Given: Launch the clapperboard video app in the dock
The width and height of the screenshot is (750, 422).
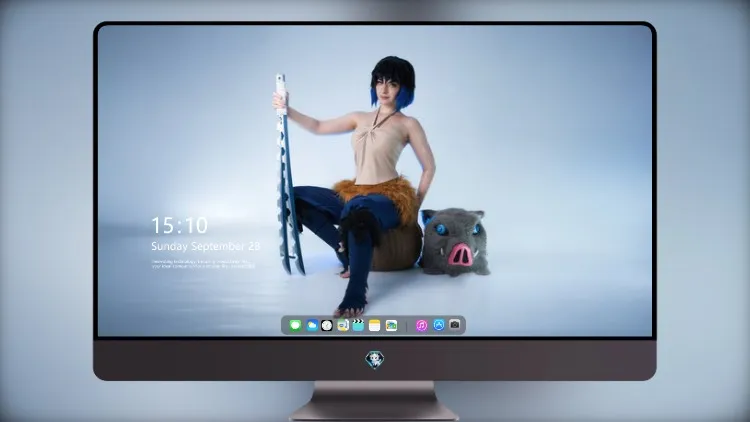Looking at the screenshot, I should tap(358, 326).
